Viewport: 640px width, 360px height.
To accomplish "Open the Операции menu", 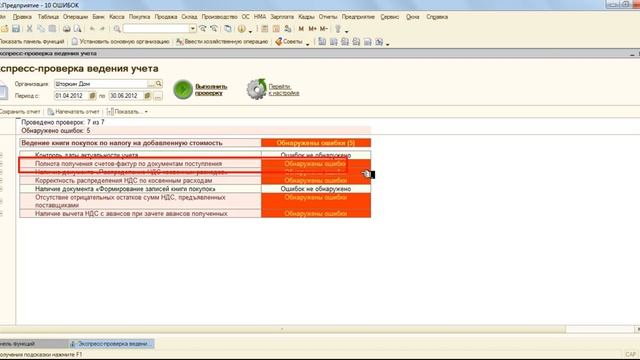I will 76,17.
